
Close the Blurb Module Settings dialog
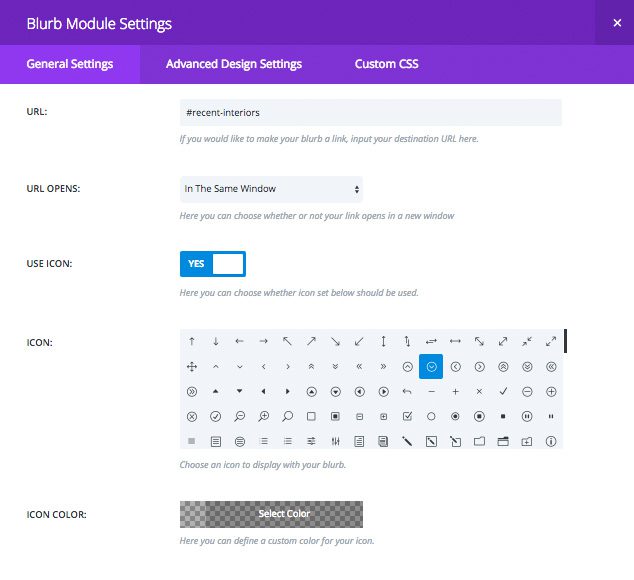pos(615,22)
